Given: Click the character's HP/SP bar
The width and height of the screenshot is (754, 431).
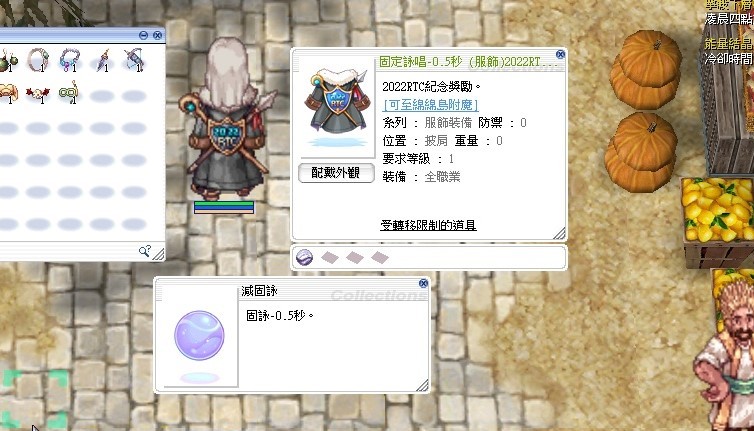Looking at the screenshot, I should 224,207.
